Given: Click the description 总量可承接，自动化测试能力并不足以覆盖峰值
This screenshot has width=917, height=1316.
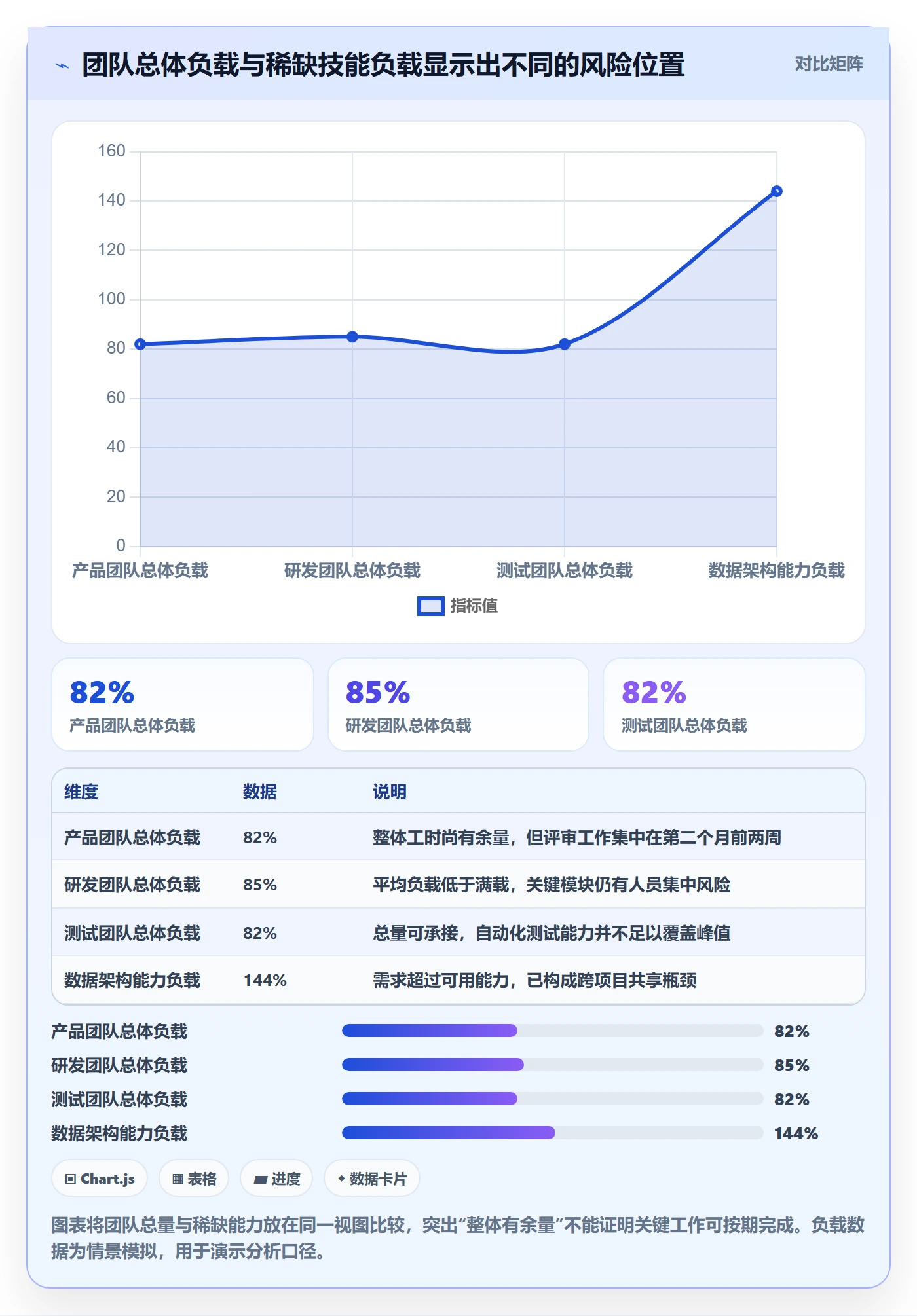Looking at the screenshot, I should [x=552, y=933].
